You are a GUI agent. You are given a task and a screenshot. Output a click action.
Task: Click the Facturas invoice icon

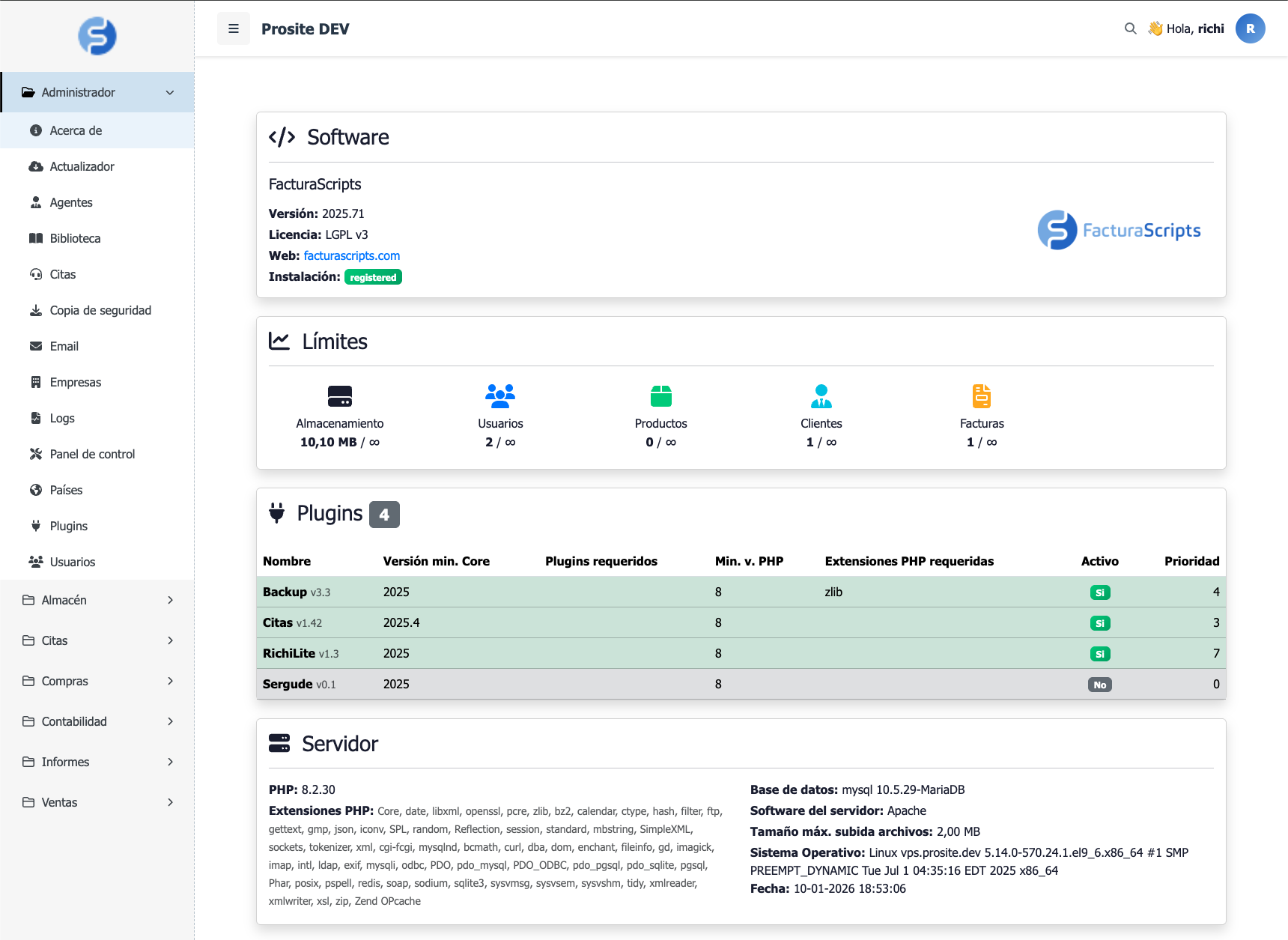(x=981, y=395)
